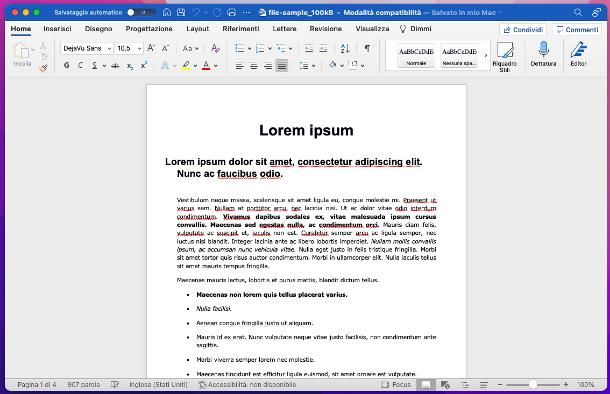
Task: Click the Pagina 1 di 4 indicator
Action: tap(37, 384)
